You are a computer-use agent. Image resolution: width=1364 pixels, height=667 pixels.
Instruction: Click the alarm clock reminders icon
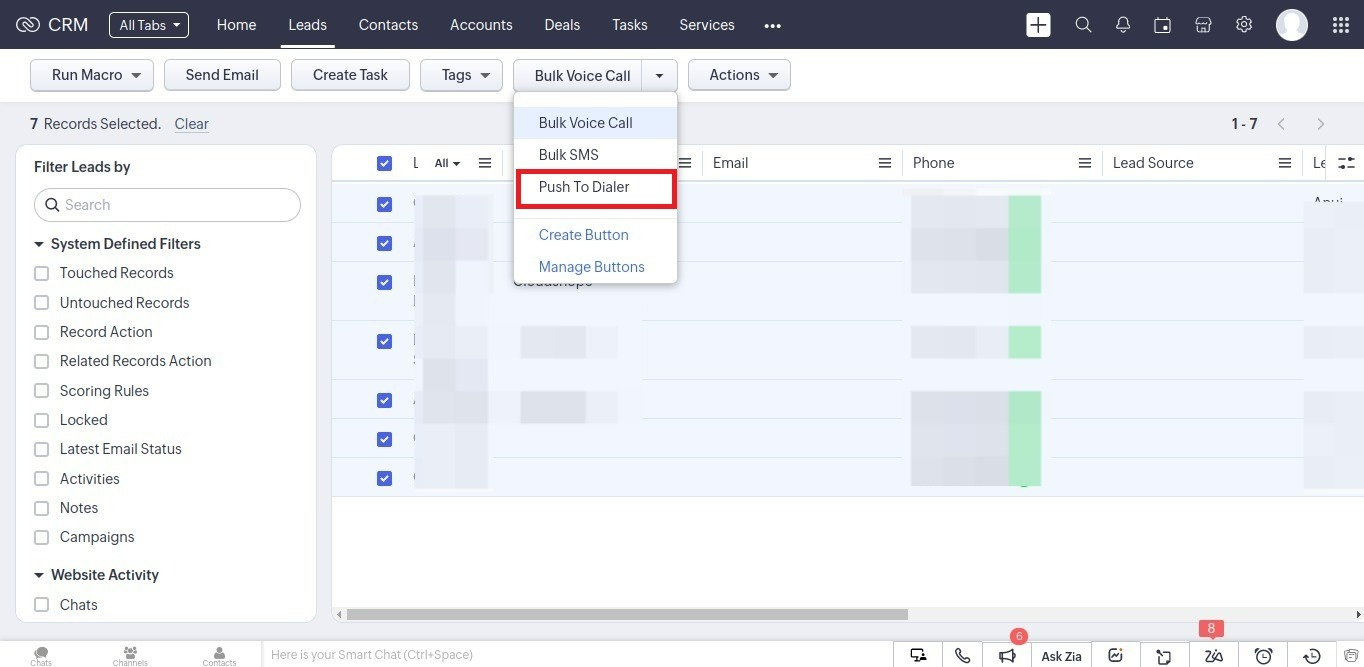1264,656
